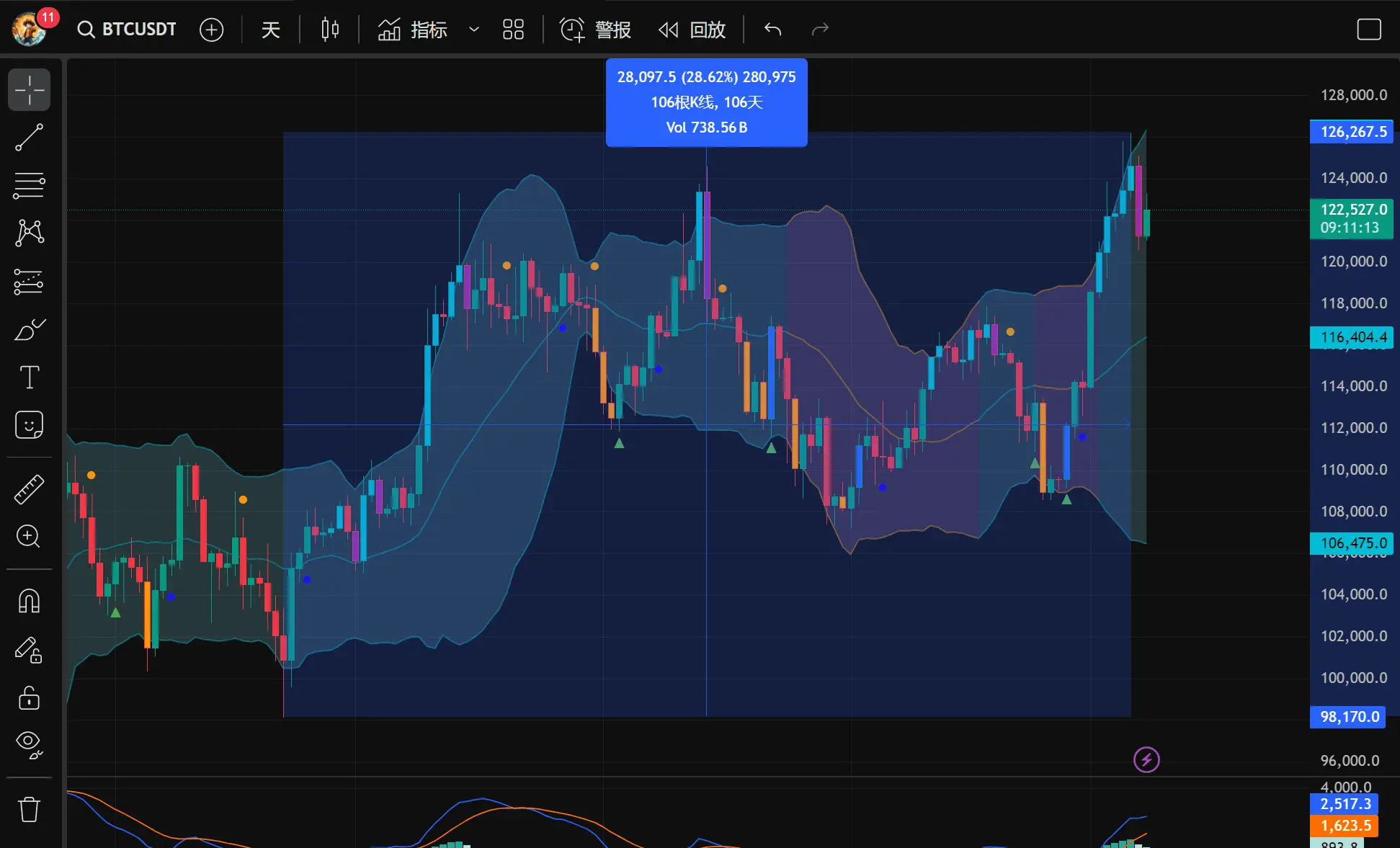This screenshot has height=848, width=1400.
Task: Toggle magnet mode snapping
Action: coord(29,601)
